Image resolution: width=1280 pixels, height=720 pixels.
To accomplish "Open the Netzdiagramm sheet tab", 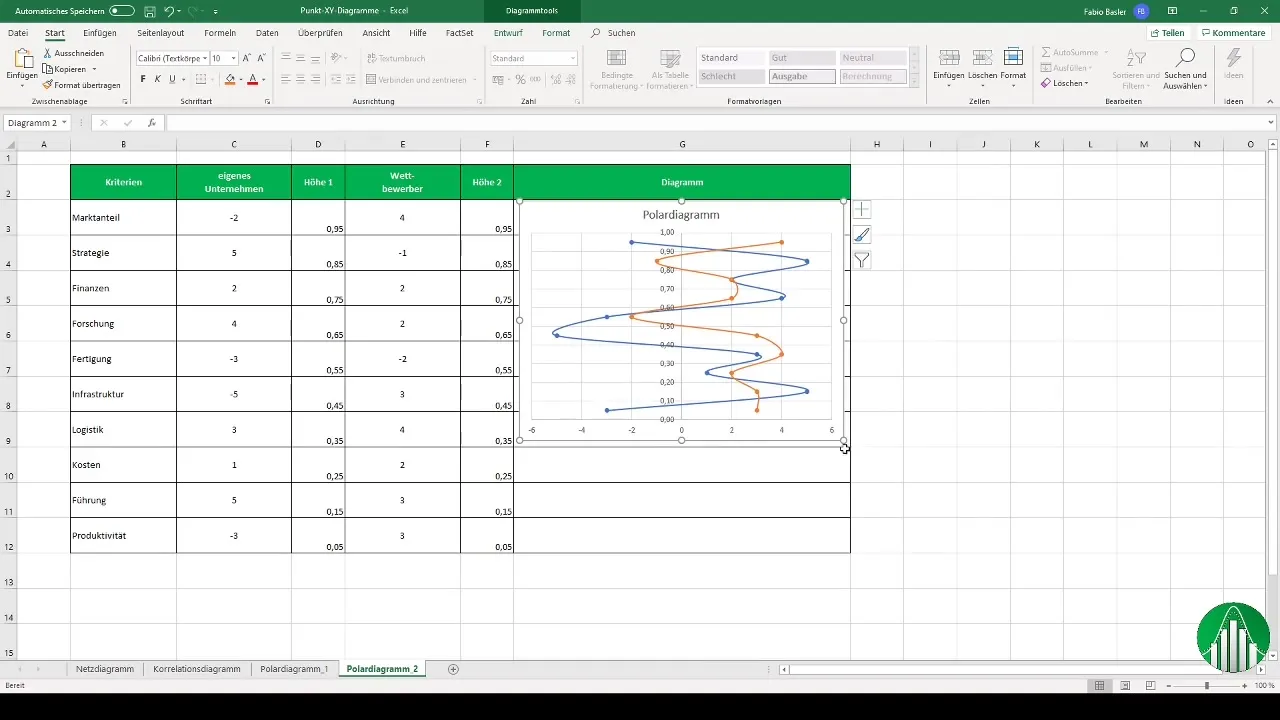I will (x=105, y=669).
